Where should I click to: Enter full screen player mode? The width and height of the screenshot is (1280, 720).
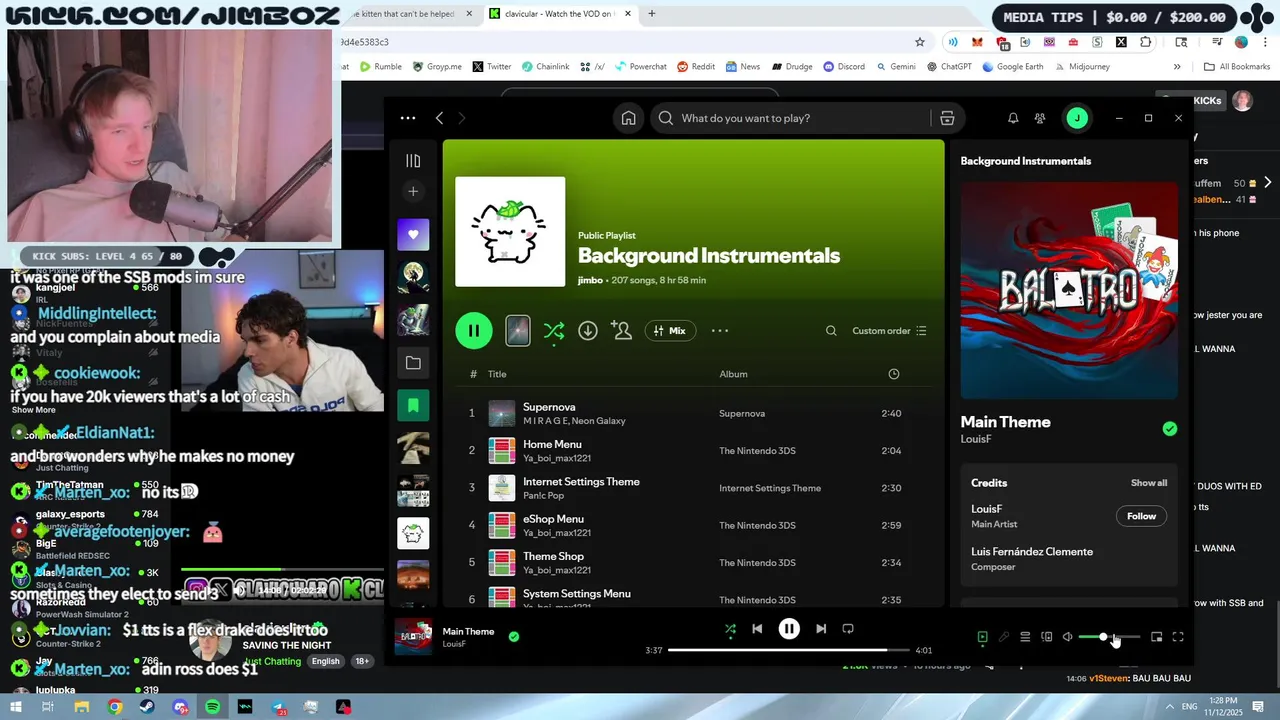(1178, 637)
